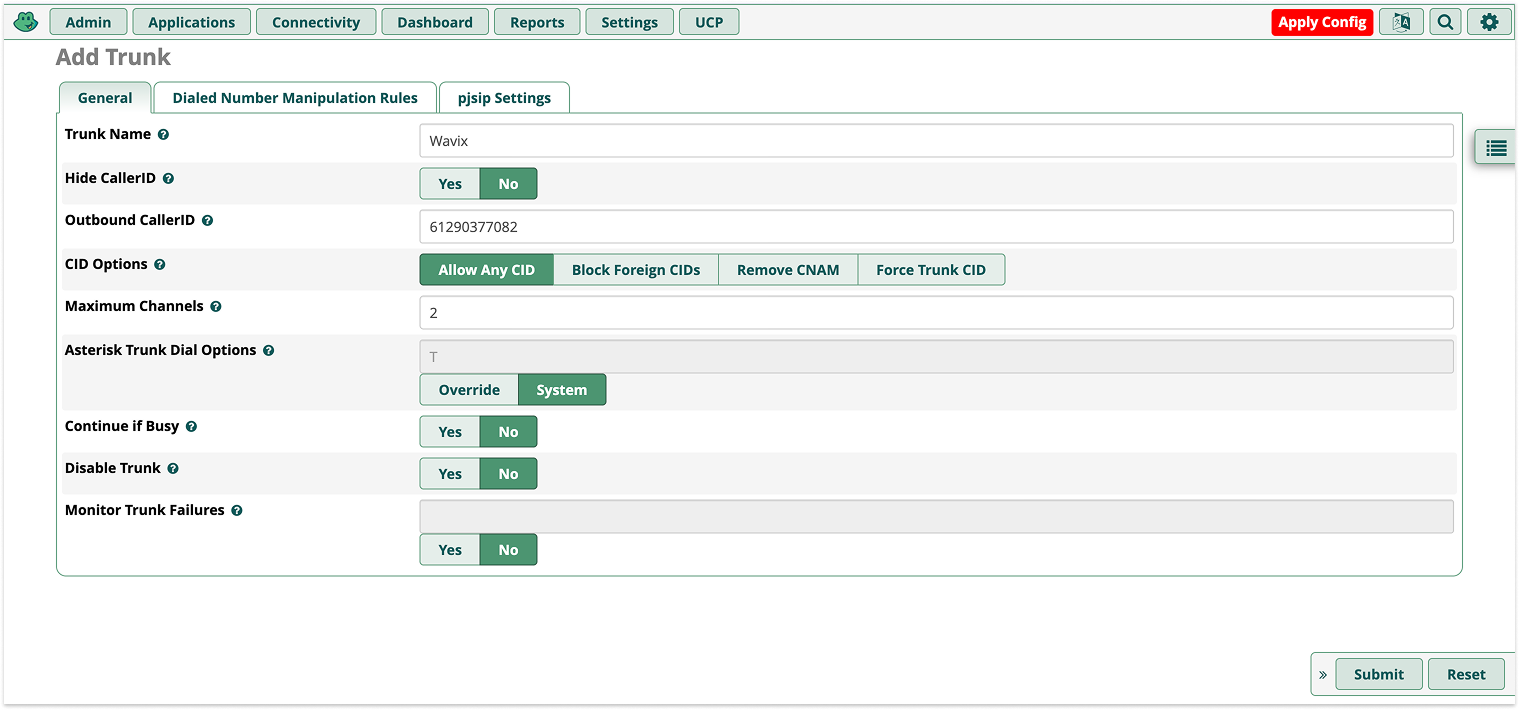
Task: View help for CID Options
Action: point(160,264)
